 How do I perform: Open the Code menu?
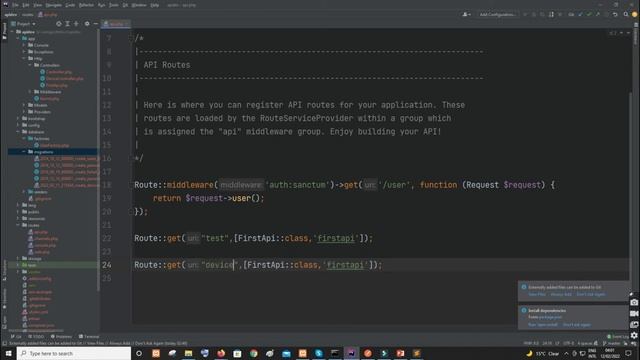point(70,5)
